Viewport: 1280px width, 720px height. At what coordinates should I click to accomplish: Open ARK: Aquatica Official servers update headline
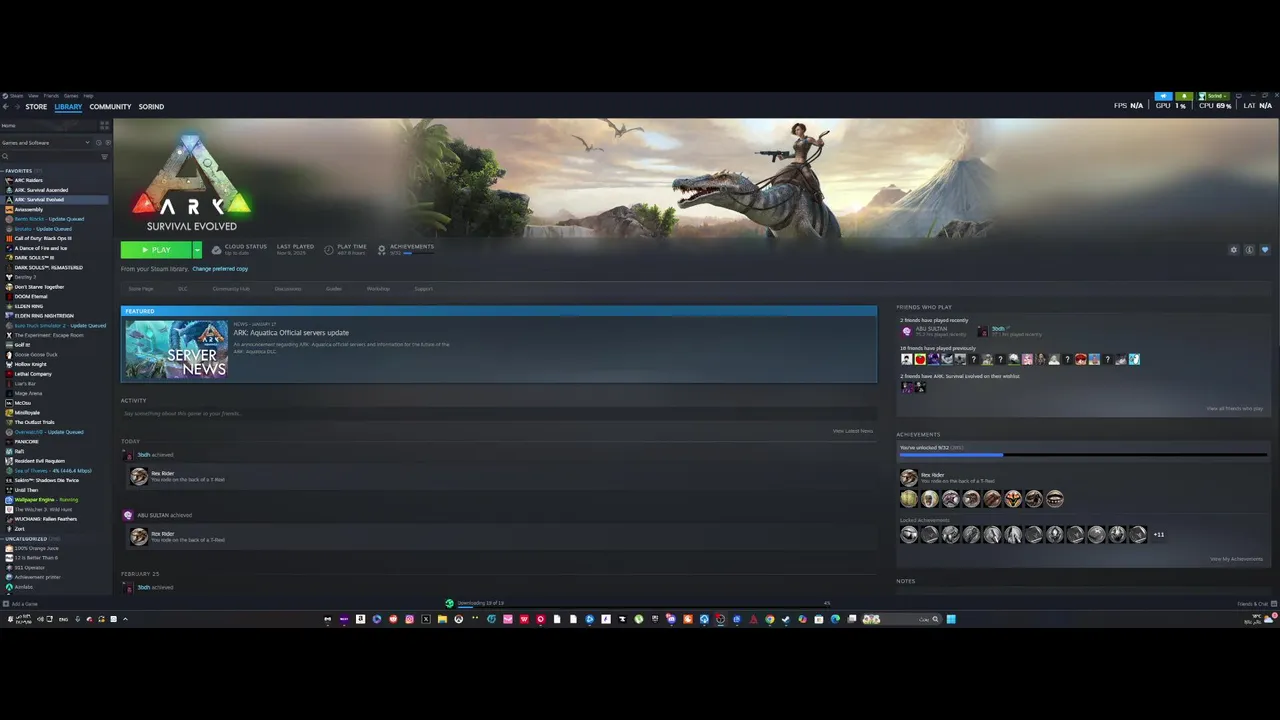[x=291, y=333]
